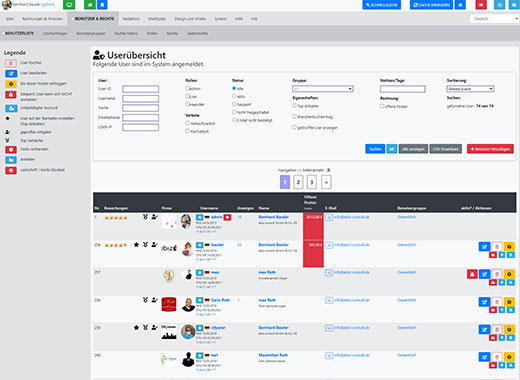This screenshot has width=520, height=380.
Task: Click email envelope icon in admin row
Action: coord(329,217)
